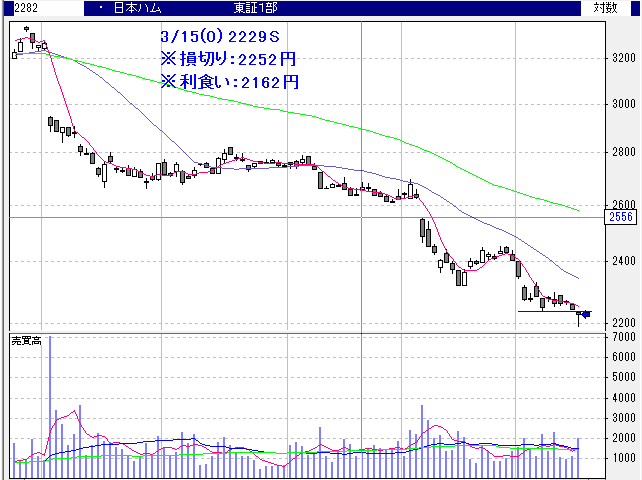Click the 7000 label on volume axis
642x480 pixels.
point(625,339)
